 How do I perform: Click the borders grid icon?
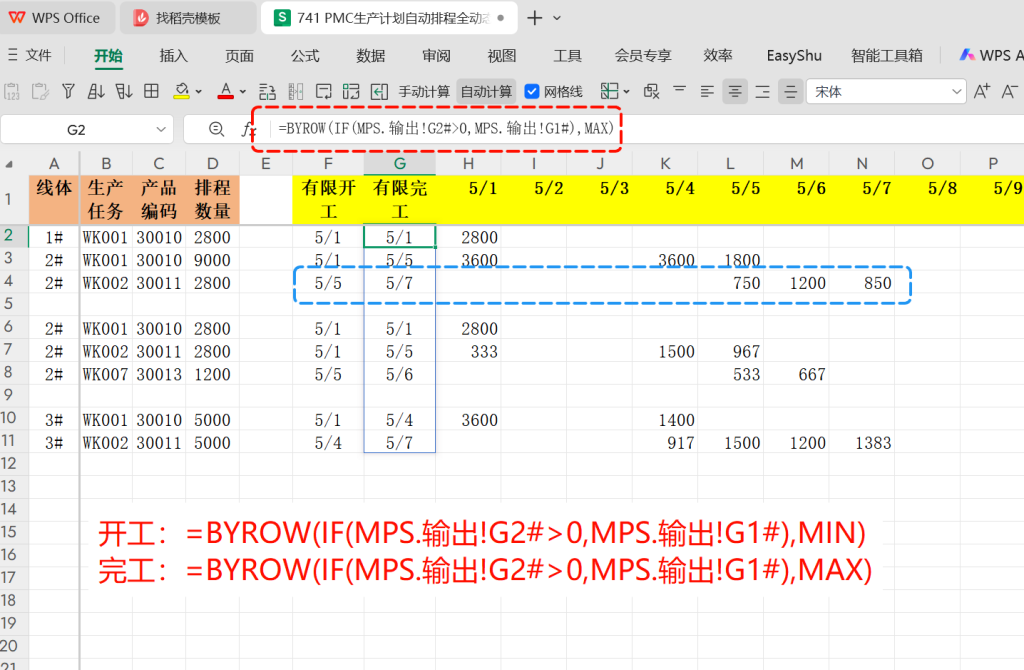[152, 91]
